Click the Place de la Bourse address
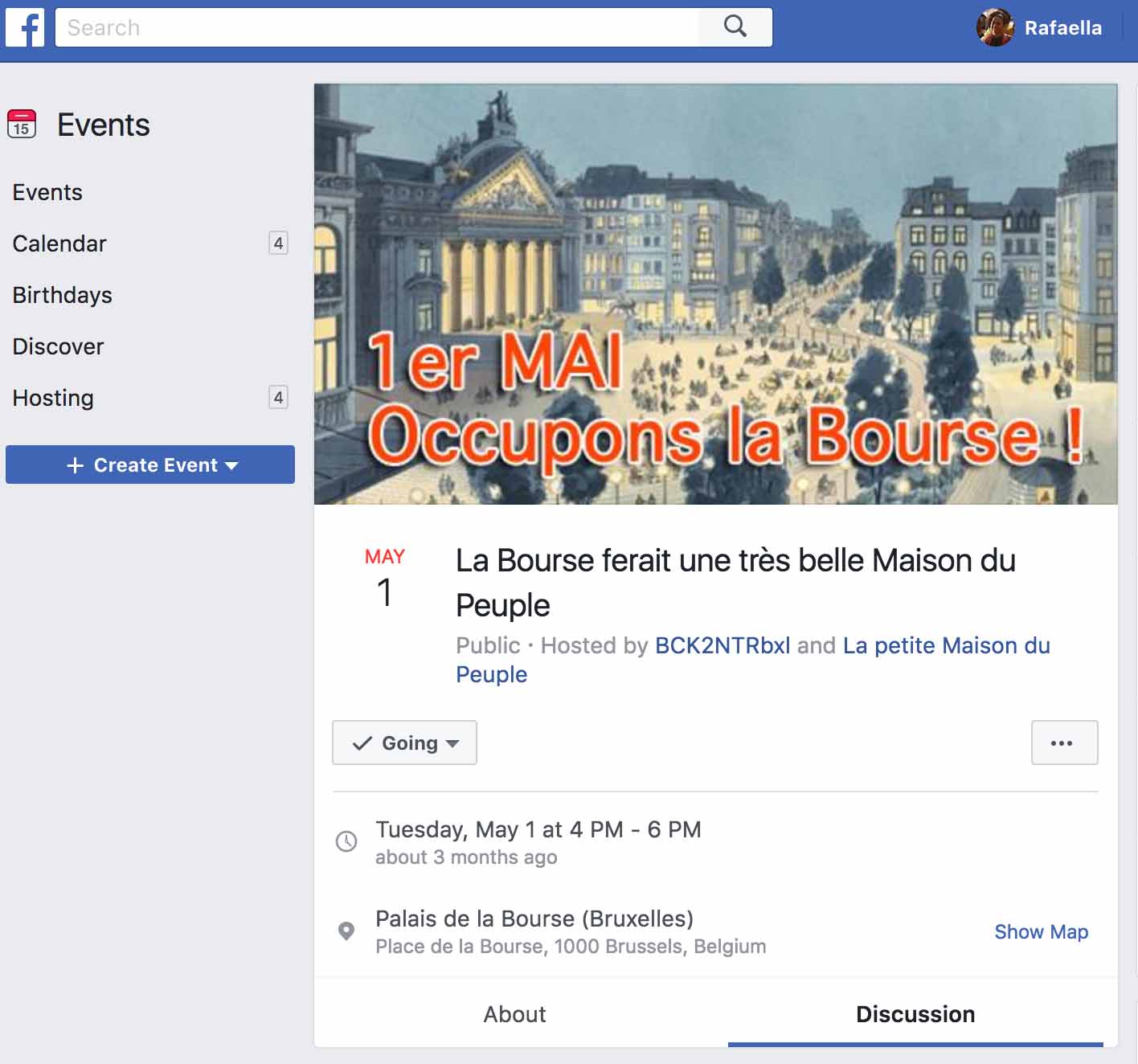Image resolution: width=1138 pixels, height=1064 pixels. (x=571, y=947)
